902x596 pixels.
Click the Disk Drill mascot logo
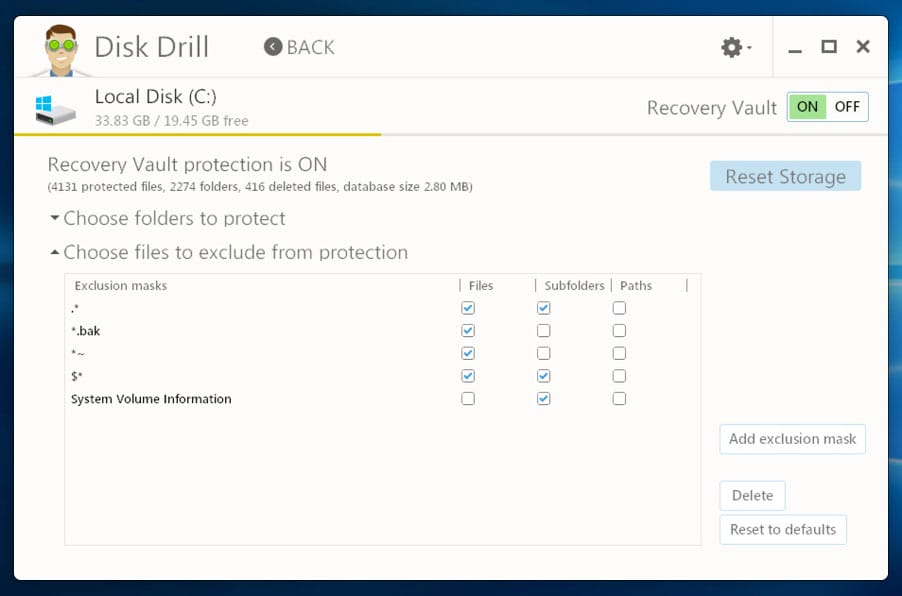point(54,50)
